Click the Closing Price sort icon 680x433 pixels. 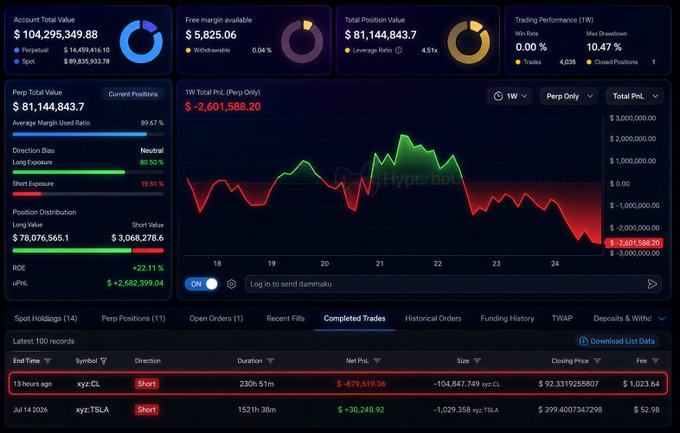pyautogui.click(x=597, y=361)
